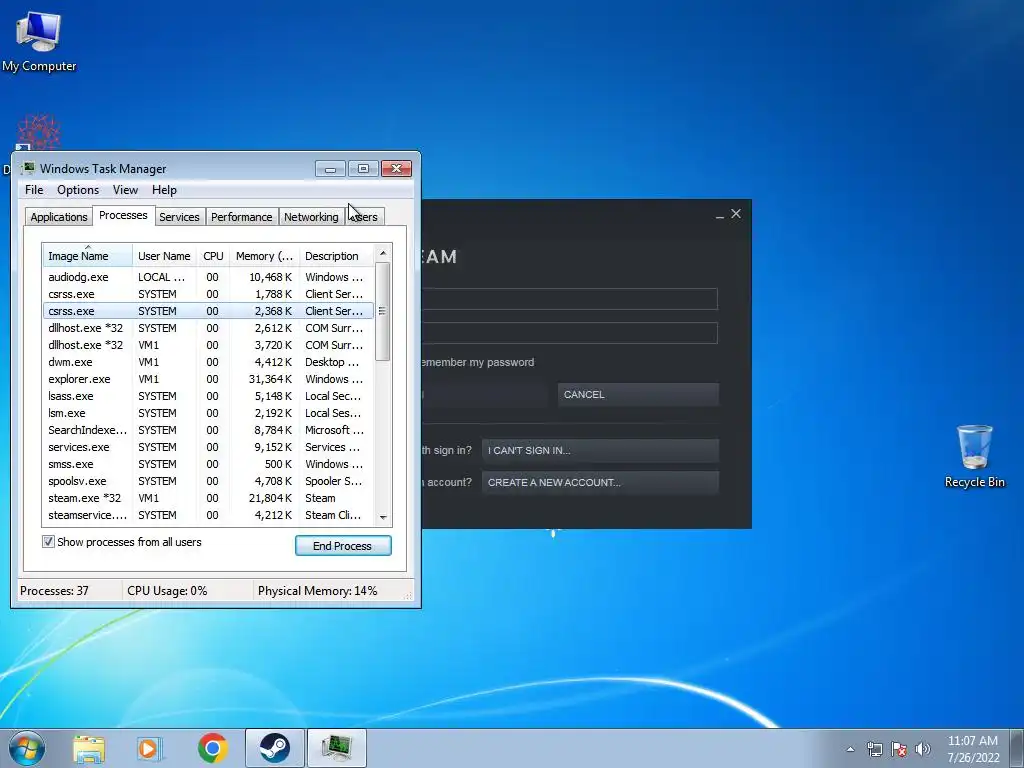This screenshot has width=1024, height=768.
Task: Select csrss.exe row with 1,788 K memory
Action: (208, 294)
